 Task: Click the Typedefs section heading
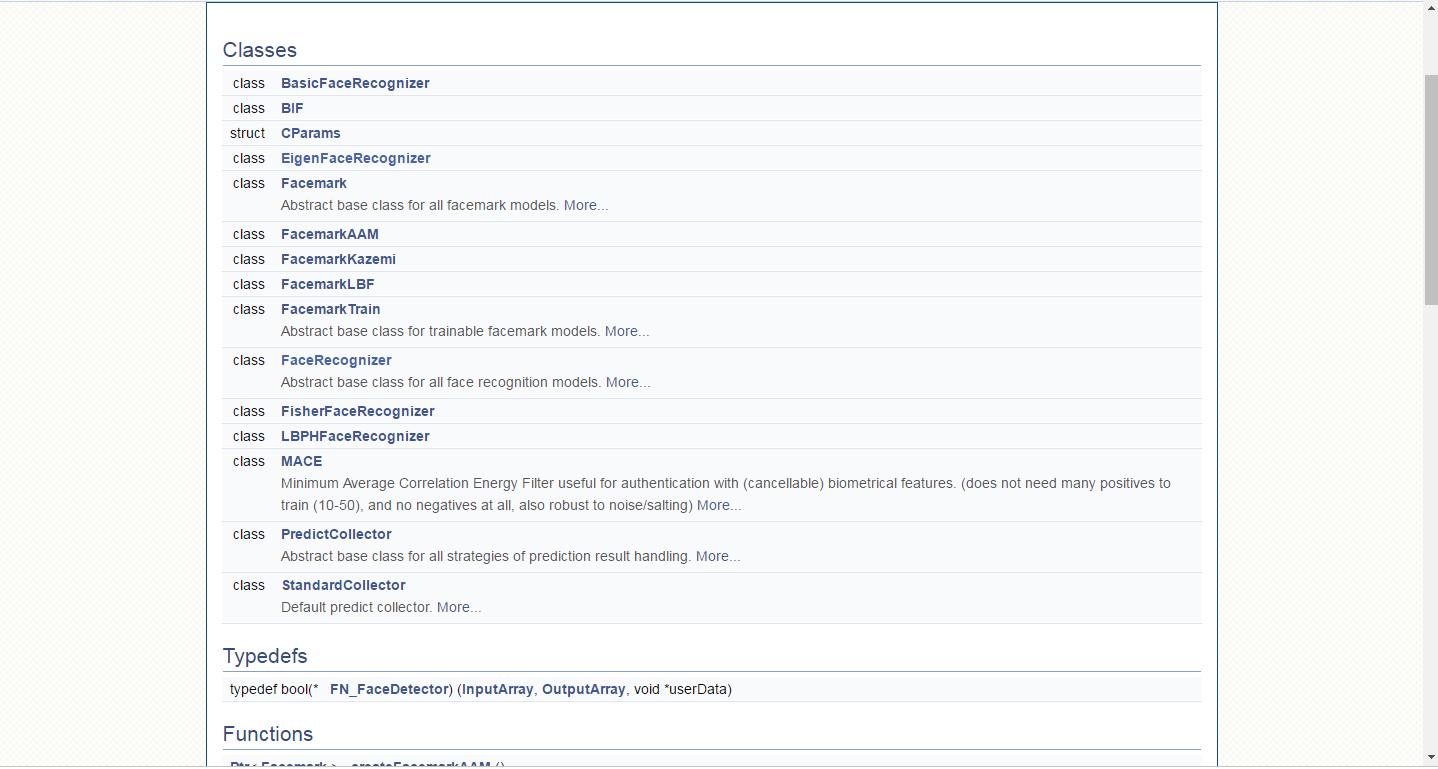[x=265, y=656]
